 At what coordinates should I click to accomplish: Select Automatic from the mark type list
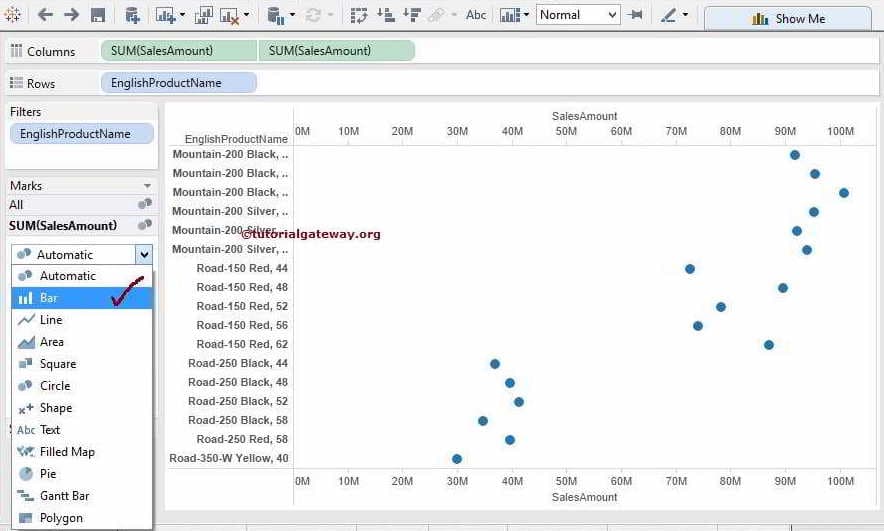click(82, 276)
